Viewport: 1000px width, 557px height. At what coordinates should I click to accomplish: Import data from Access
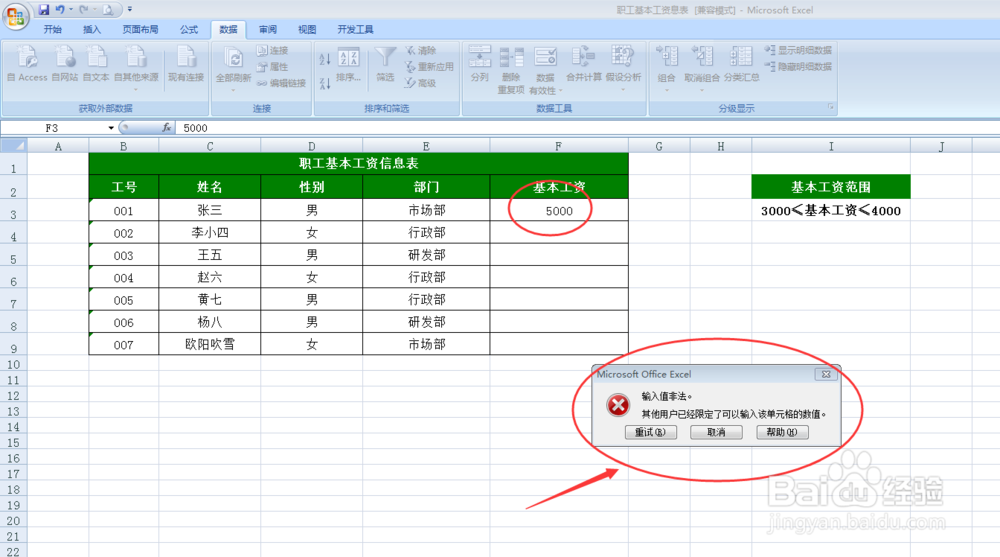(27, 64)
